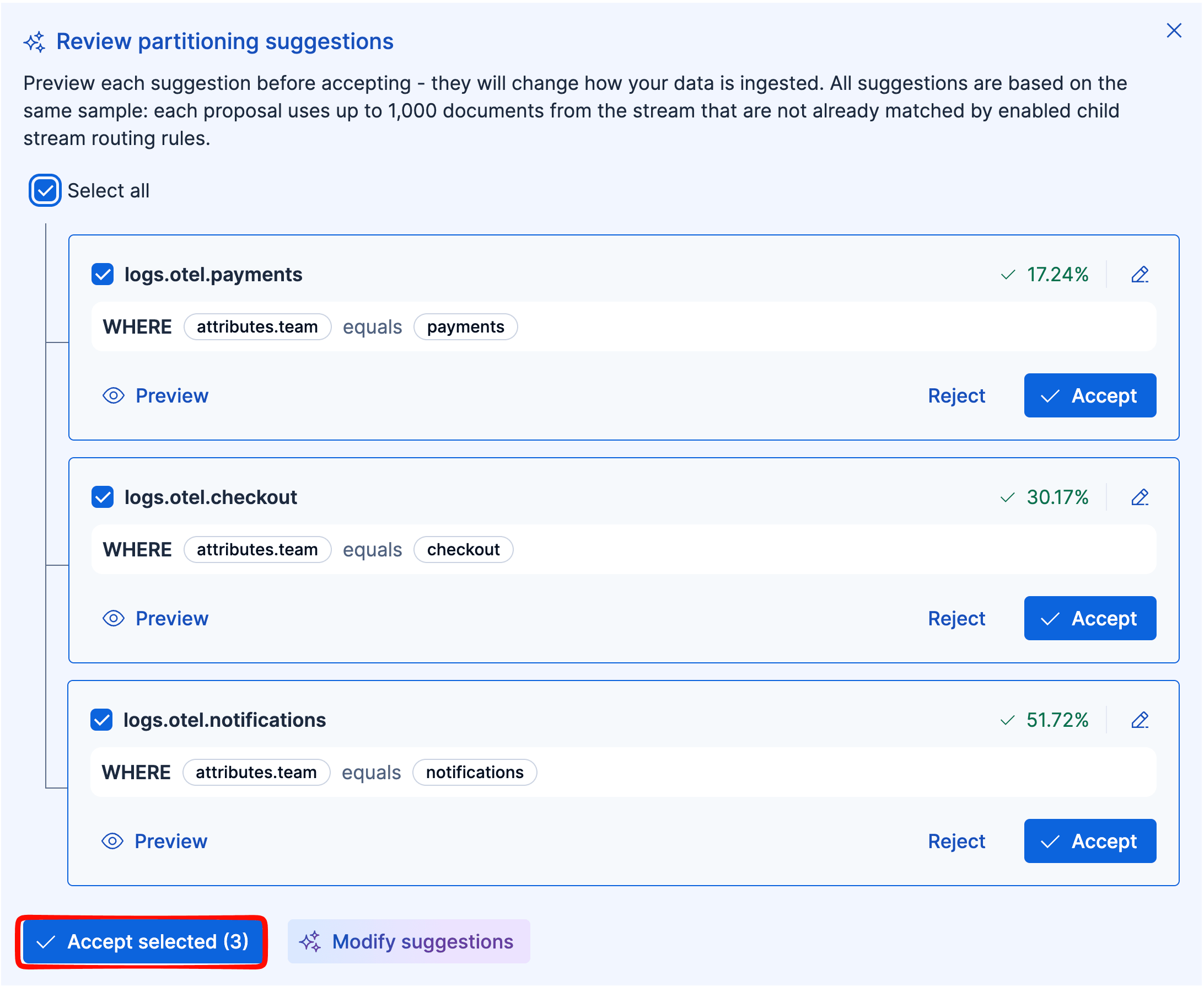Edit the logs.otel.checkout suggestion pencil icon

[1139, 497]
